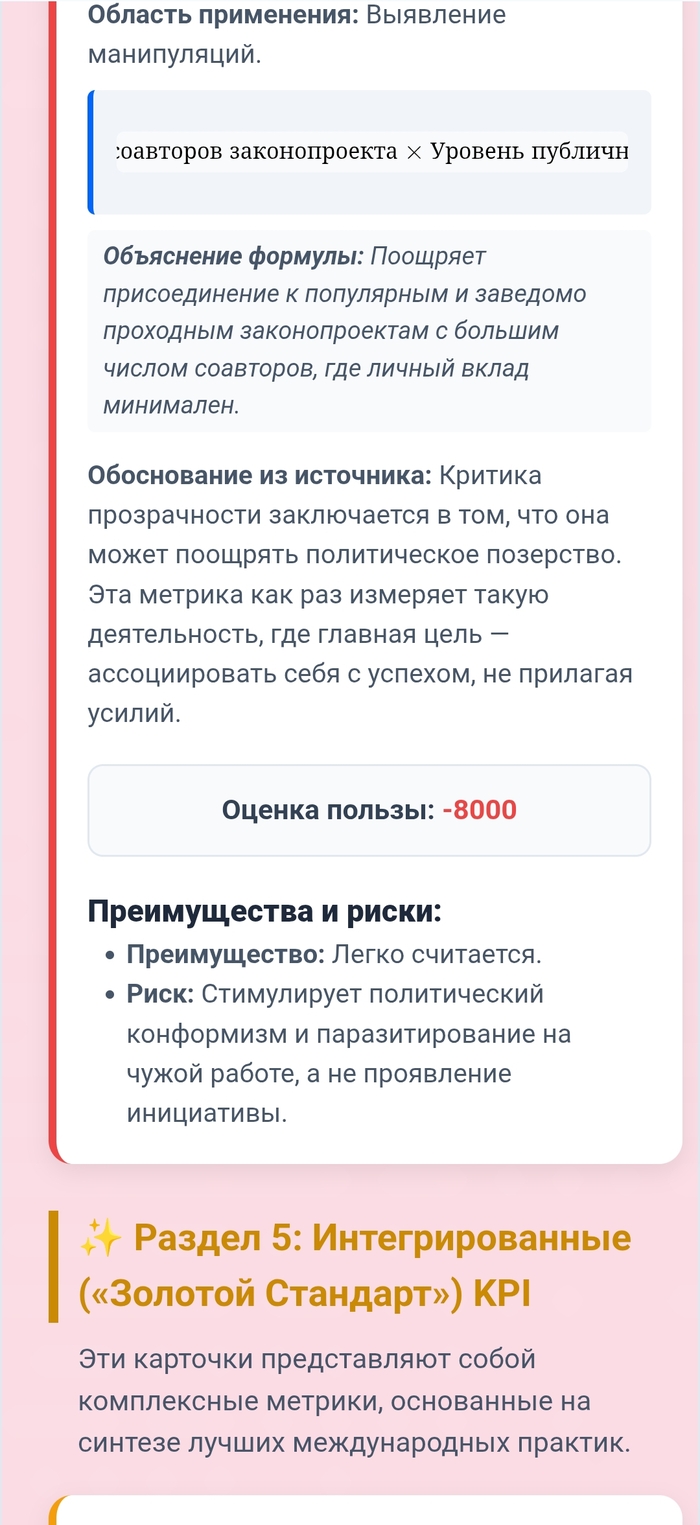Screen dimensions: 700x1525
Task: Click the «Золотой Стандарт» KPI heading line
Action: tap(304, 1294)
